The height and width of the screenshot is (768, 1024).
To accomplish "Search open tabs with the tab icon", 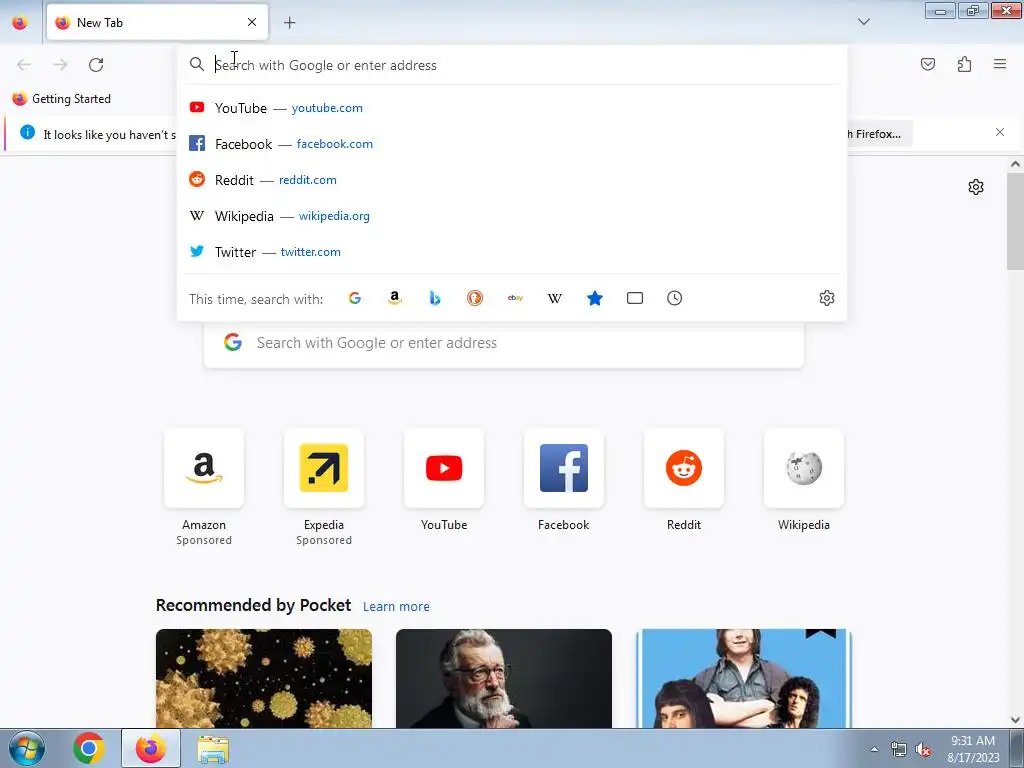I will pos(635,298).
